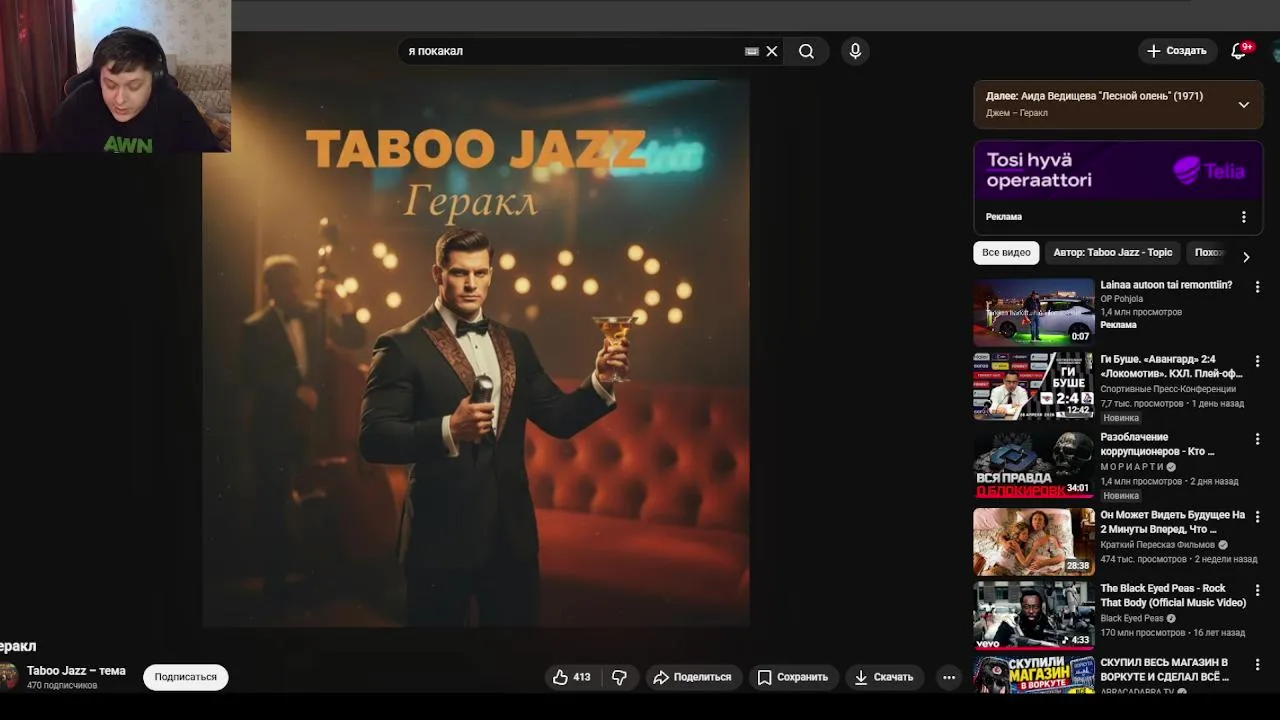1280x720 pixels.
Task: Open 'СКУПИЛ ВЕСЬ МАГАЗИН В ВОРКУТЕ' video
Action: click(x=1164, y=670)
